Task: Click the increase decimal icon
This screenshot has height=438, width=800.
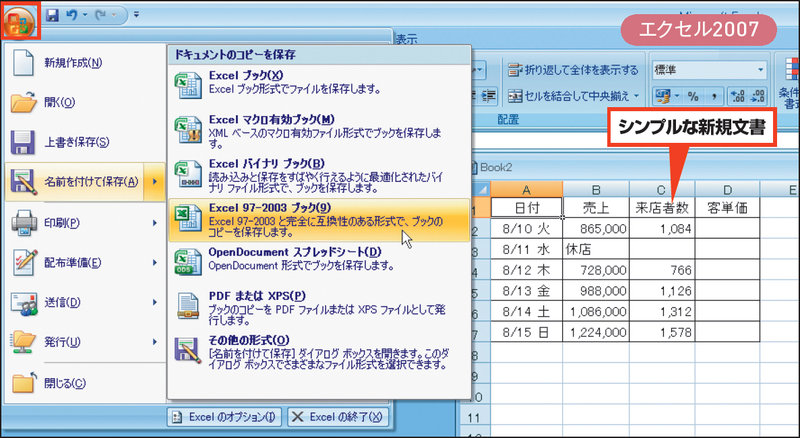Action: point(736,96)
